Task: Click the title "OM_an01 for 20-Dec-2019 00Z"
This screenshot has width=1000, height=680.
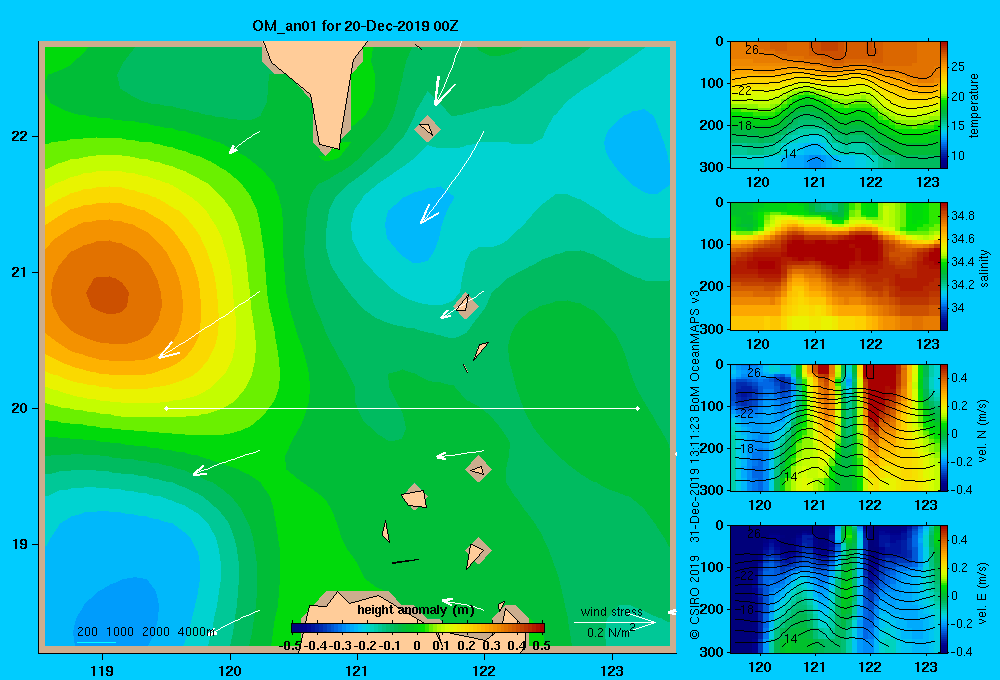Action: tap(355, 26)
